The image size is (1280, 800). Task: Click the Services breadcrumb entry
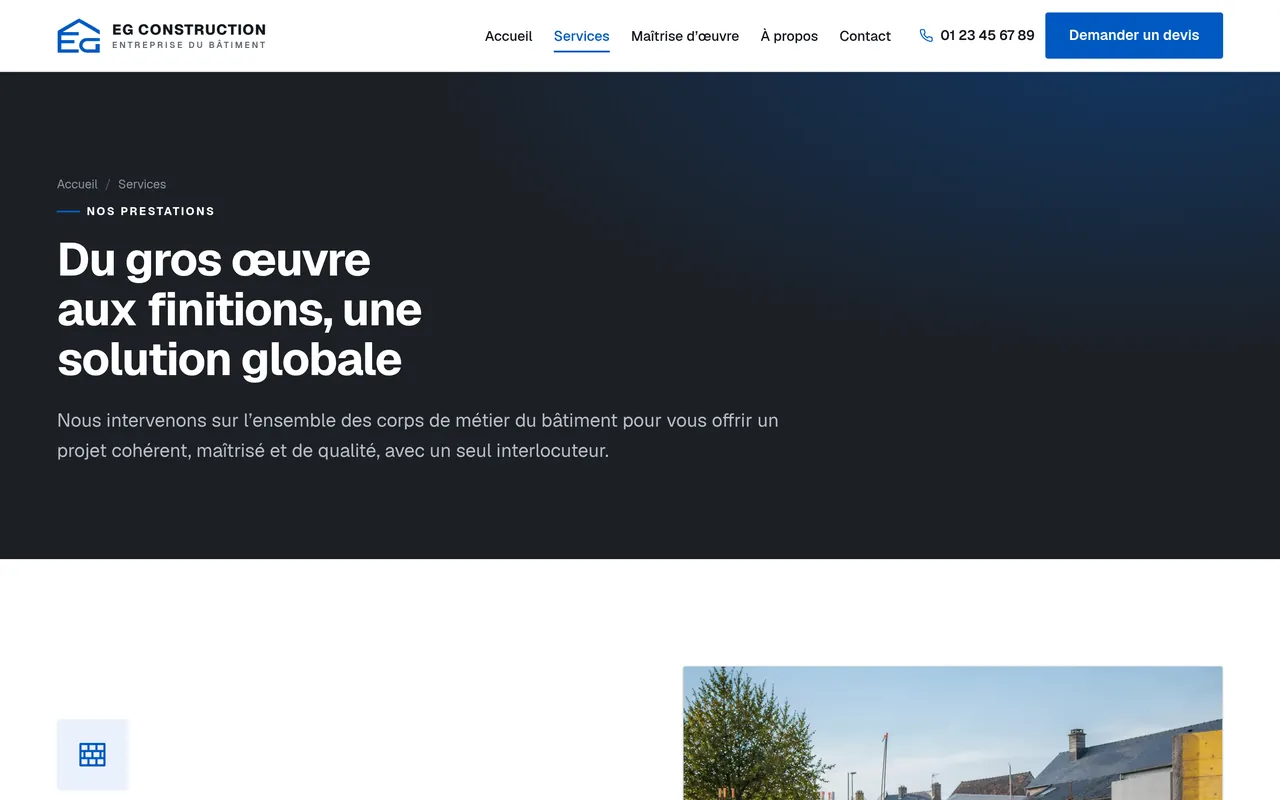click(142, 184)
